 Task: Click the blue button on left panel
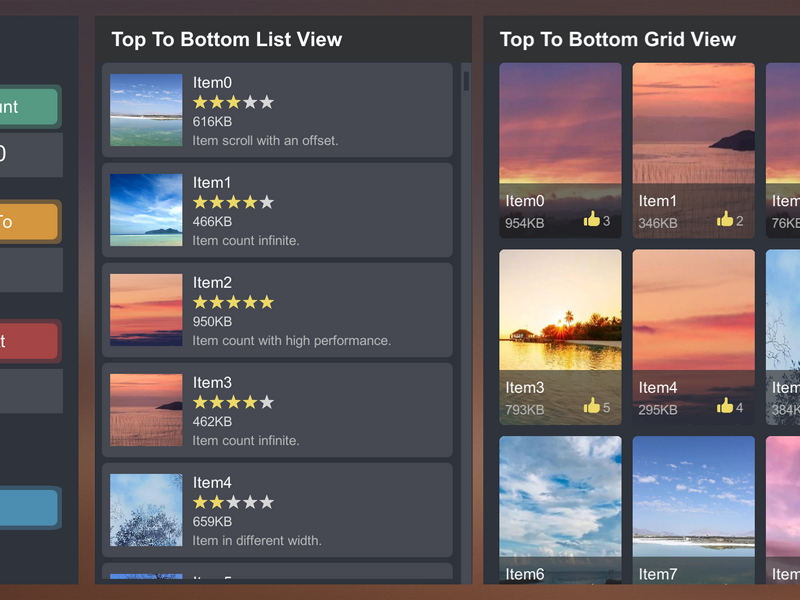click(29, 508)
